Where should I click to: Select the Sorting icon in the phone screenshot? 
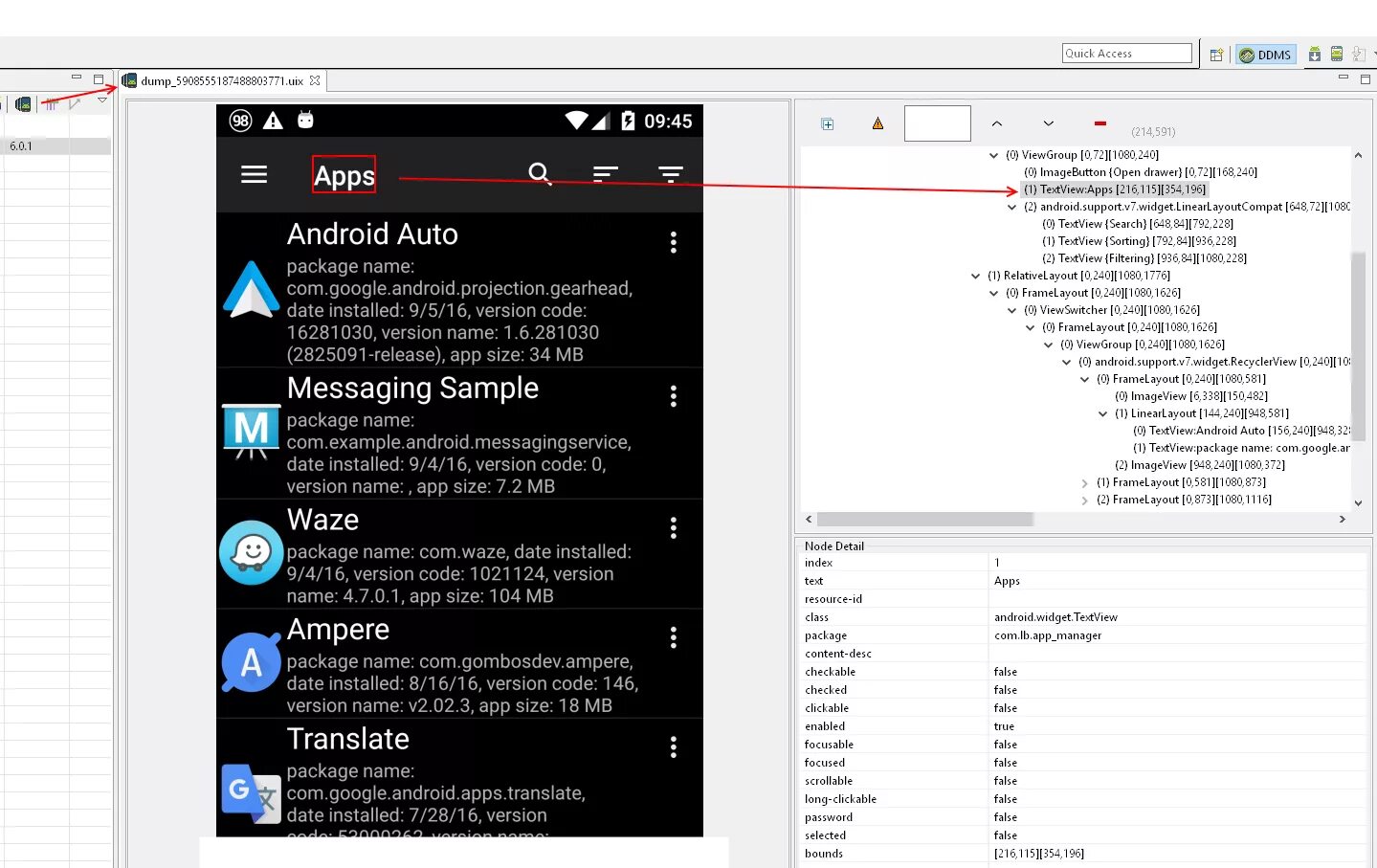(x=605, y=174)
